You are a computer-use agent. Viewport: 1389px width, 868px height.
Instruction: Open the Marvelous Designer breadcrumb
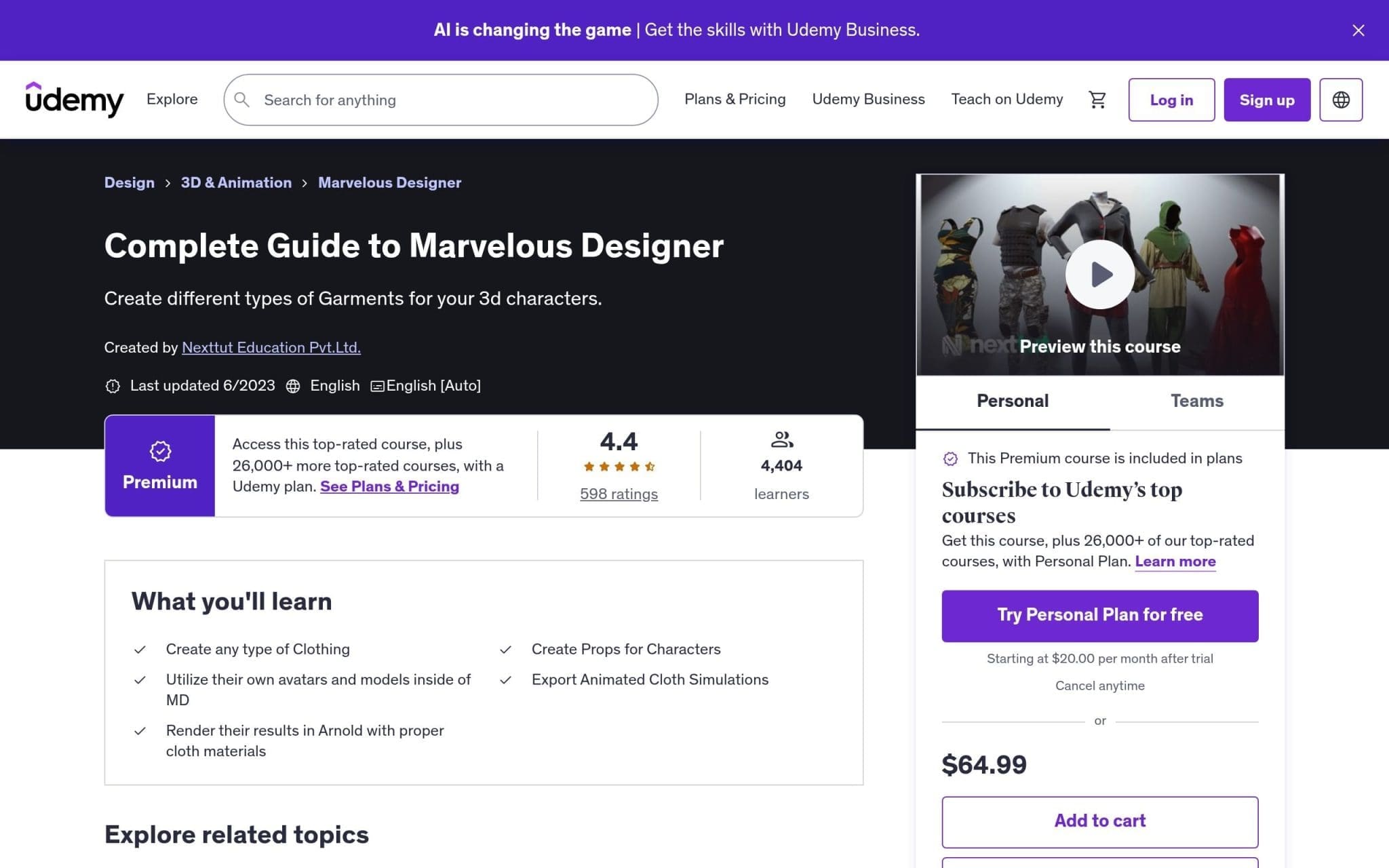tap(389, 182)
